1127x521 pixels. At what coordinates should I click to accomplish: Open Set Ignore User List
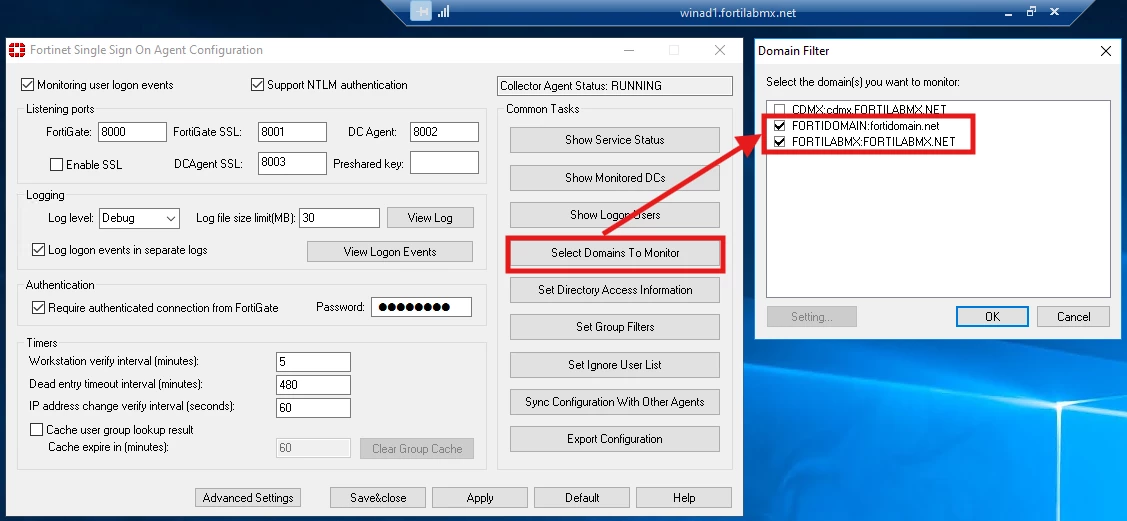pyautogui.click(x=615, y=364)
